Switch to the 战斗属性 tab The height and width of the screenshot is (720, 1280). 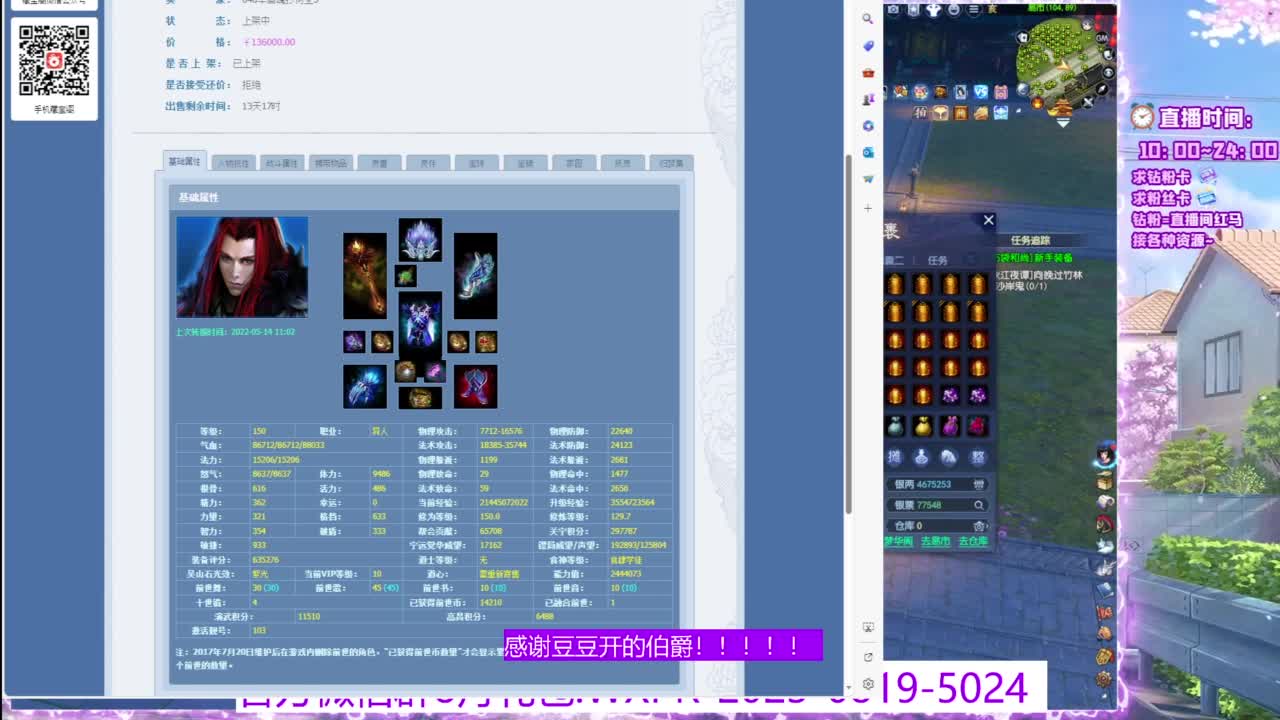pyautogui.click(x=282, y=163)
